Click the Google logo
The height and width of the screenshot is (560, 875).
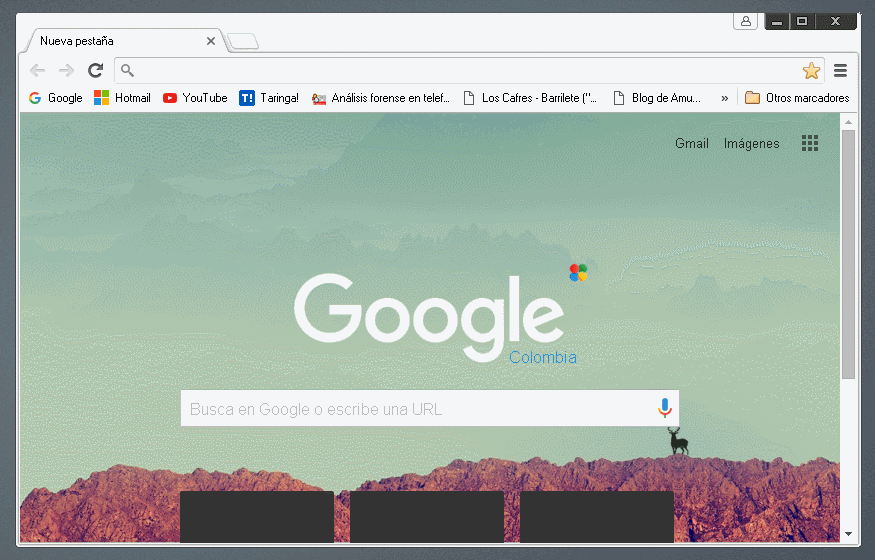[x=429, y=317]
